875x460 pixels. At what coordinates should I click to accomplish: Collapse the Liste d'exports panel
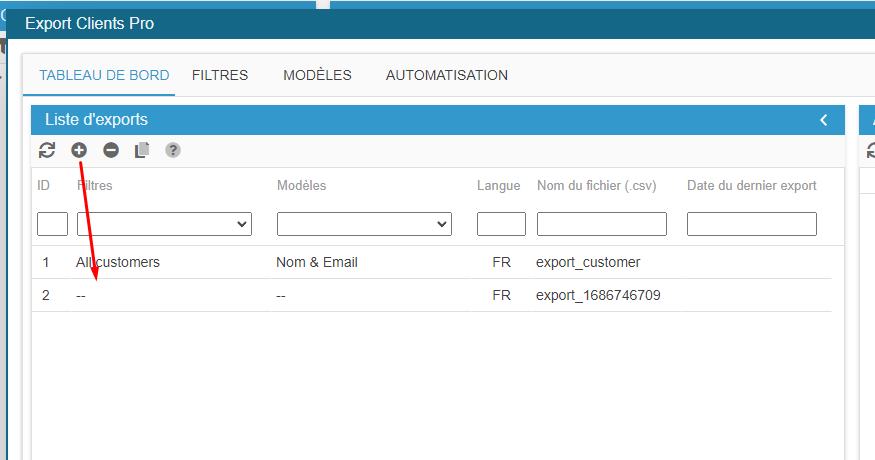click(824, 120)
